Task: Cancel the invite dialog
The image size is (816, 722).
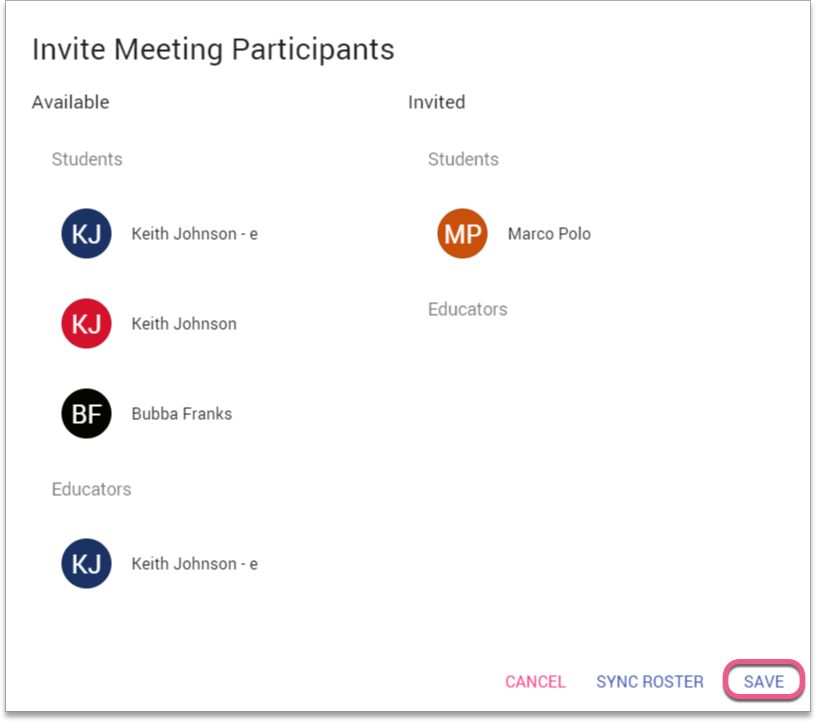Action: [535, 681]
